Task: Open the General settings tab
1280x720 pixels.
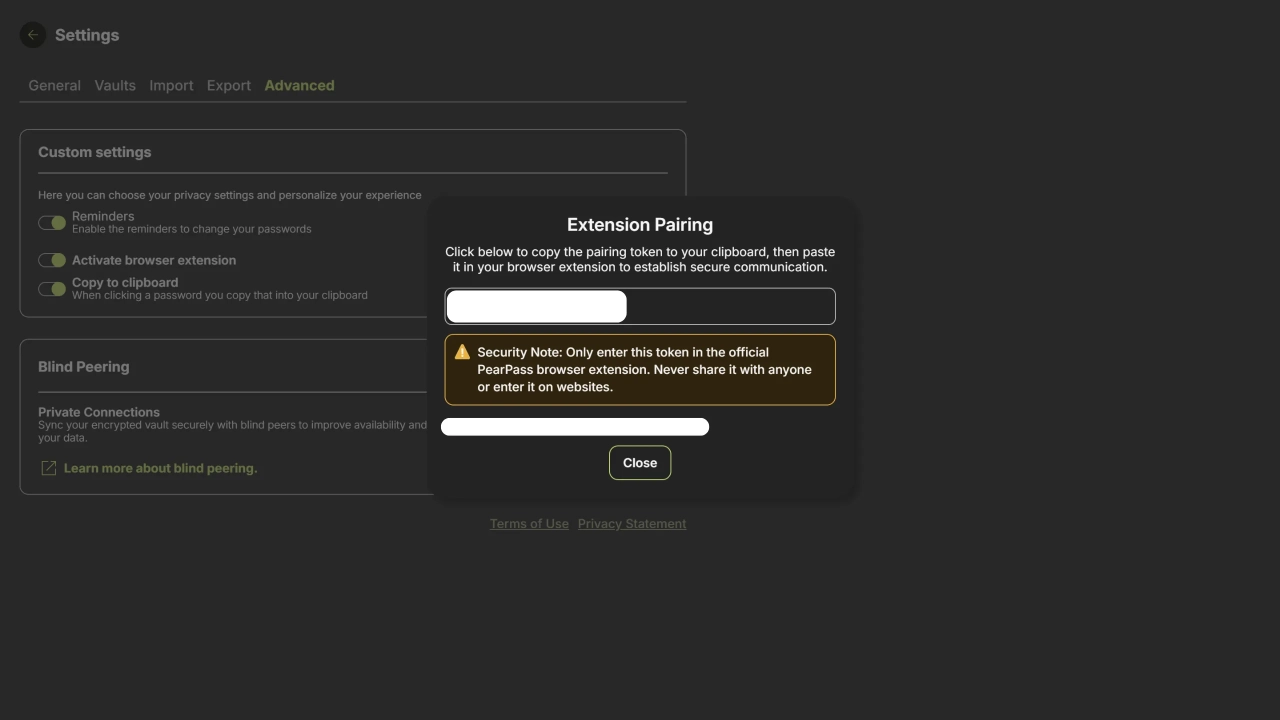Action: point(54,86)
